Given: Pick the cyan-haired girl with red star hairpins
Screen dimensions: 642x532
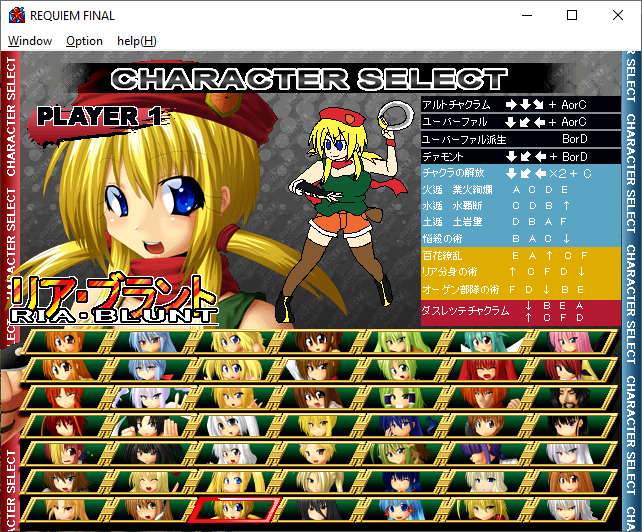Looking at the screenshot, I should pos(403,509).
